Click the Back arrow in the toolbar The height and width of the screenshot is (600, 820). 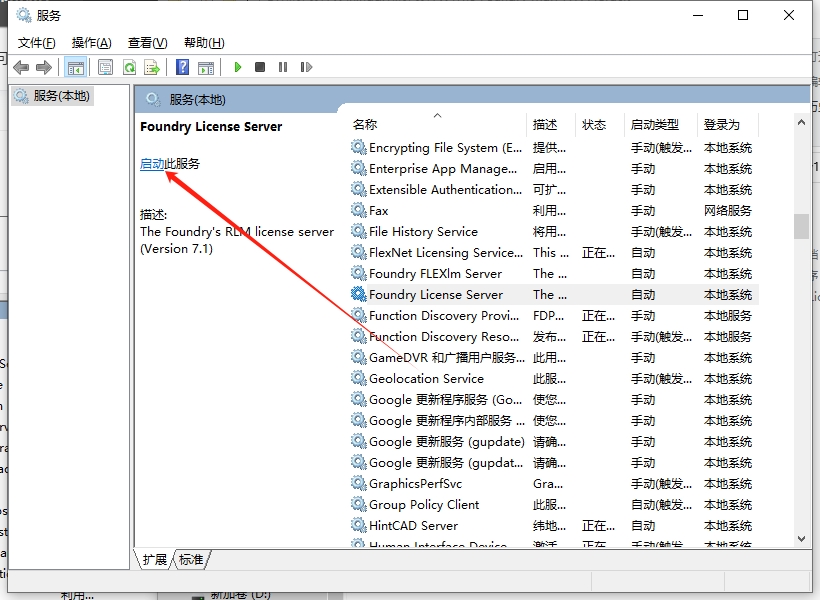pos(21,67)
